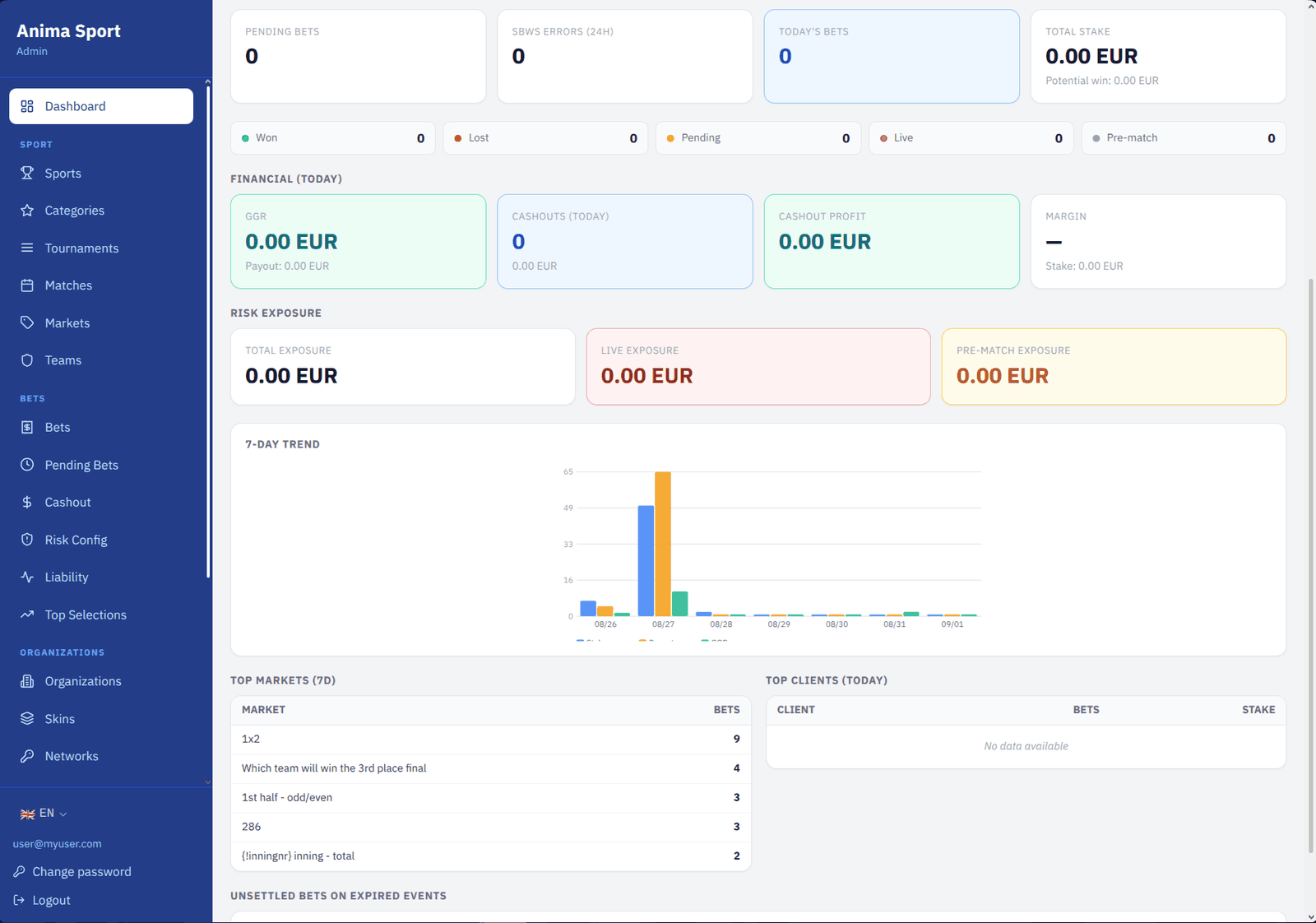Screen dimensions: 1316x923
Task: Open the Cashout section
Action: (101, 502)
